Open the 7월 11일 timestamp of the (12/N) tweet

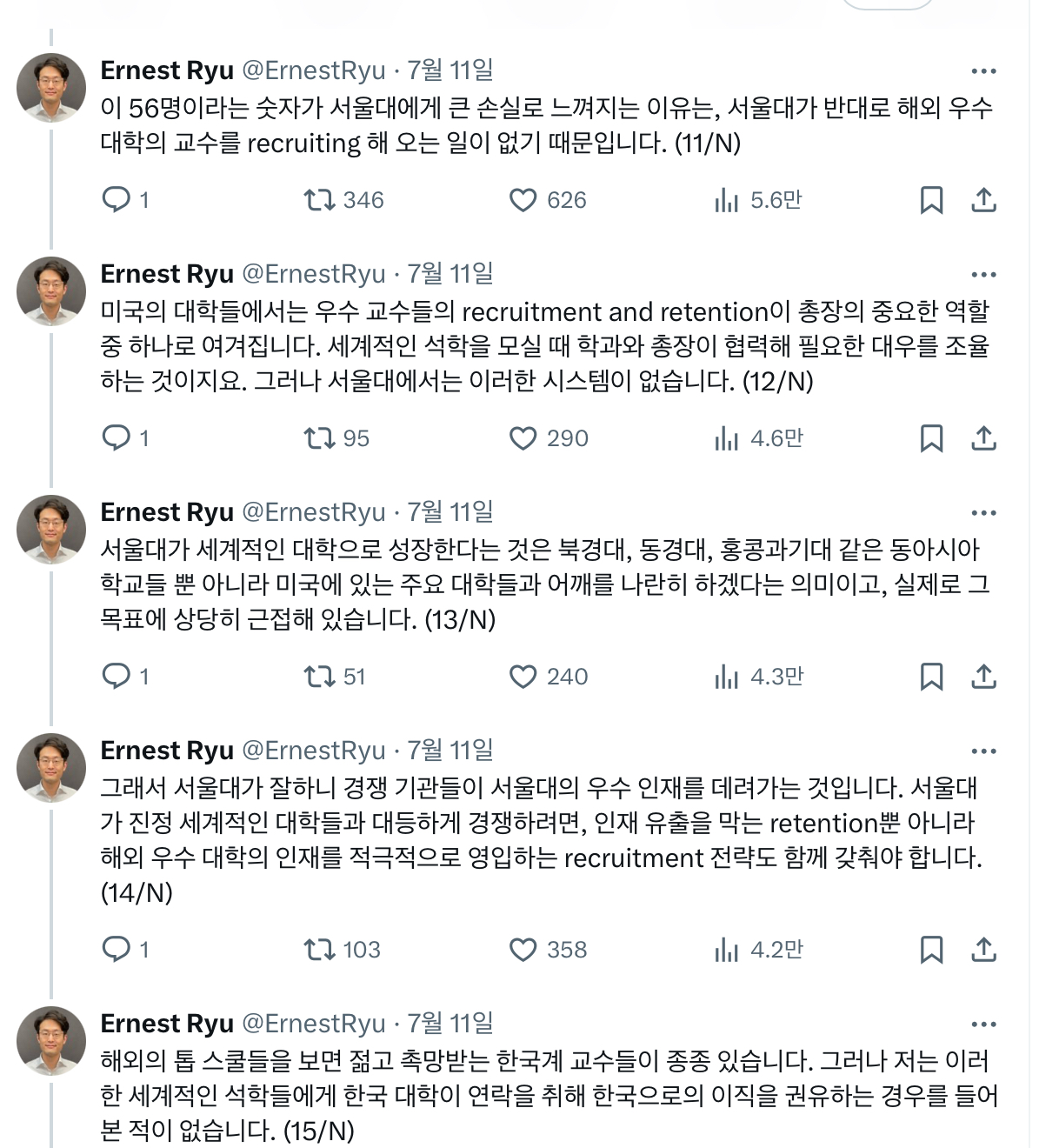[450, 274]
